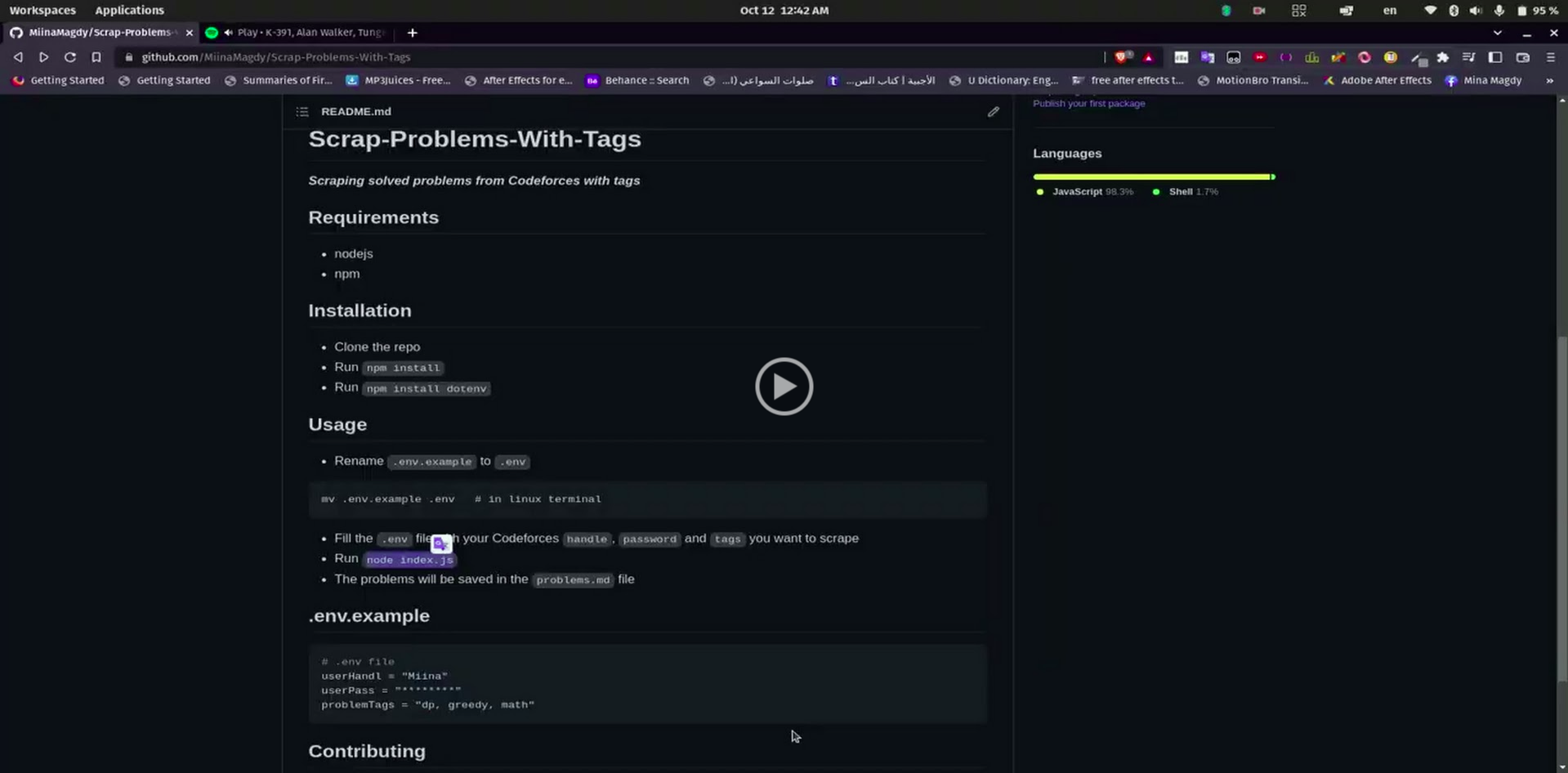Open the green bar chart extension icon
This screenshot has width=1568, height=773.
(1312, 57)
